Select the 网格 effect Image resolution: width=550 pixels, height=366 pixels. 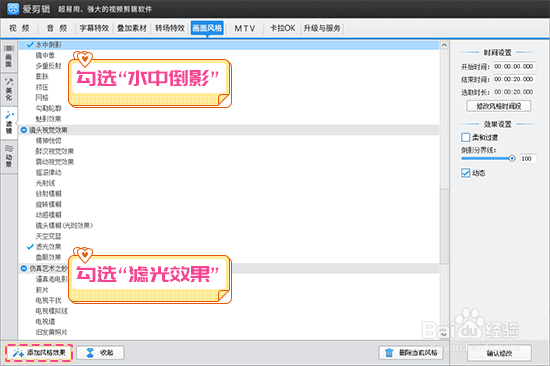pyautogui.click(x=42, y=98)
